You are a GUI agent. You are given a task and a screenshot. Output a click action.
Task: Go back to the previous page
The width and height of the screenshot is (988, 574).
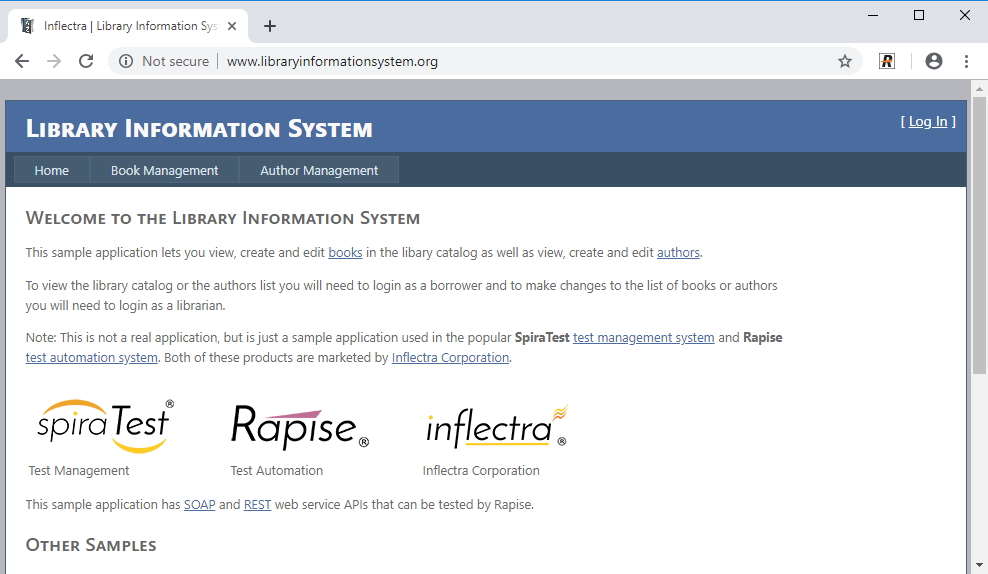pos(22,61)
